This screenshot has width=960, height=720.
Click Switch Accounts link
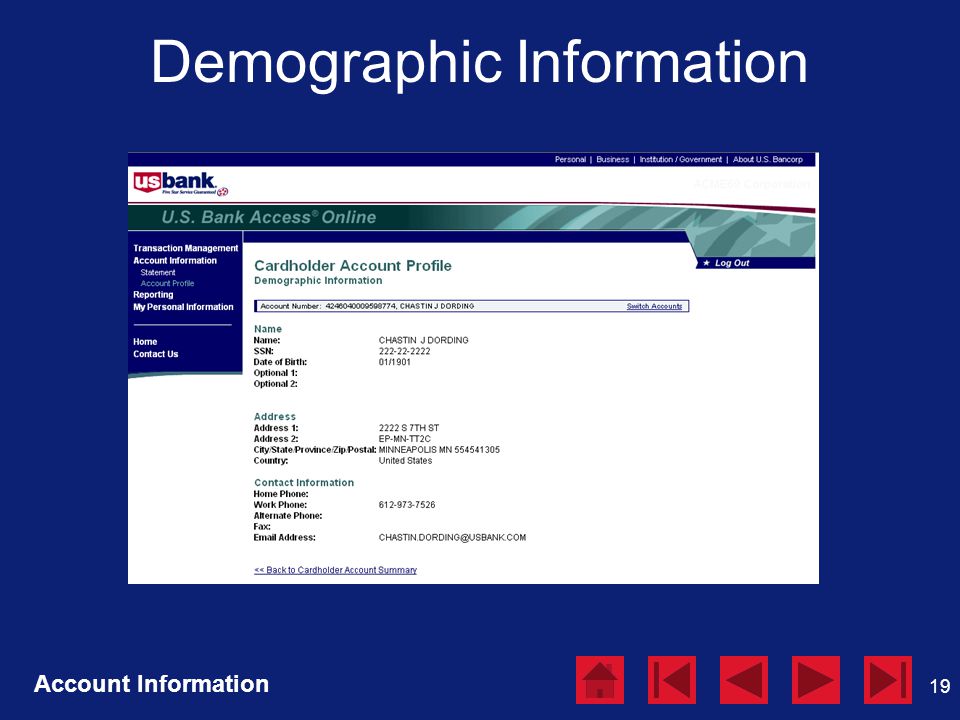pyautogui.click(x=654, y=306)
